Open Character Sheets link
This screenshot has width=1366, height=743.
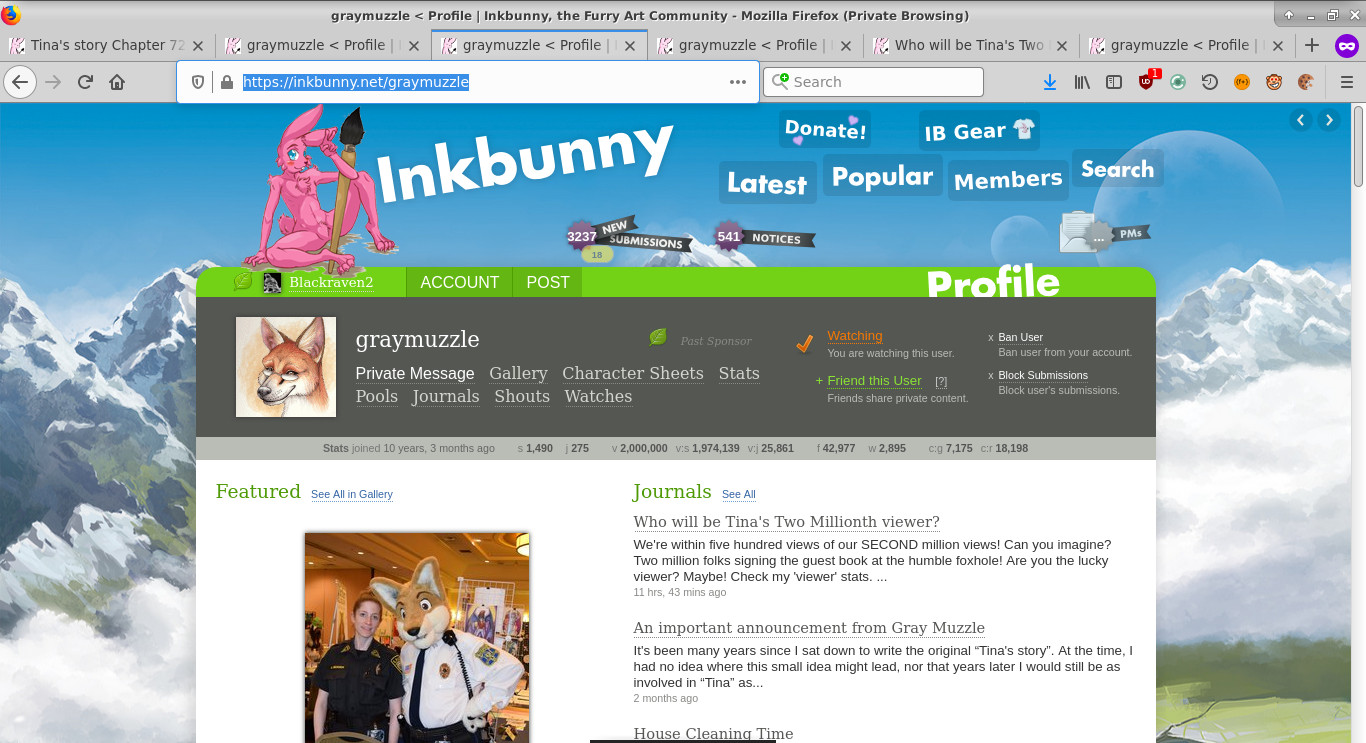click(632, 373)
